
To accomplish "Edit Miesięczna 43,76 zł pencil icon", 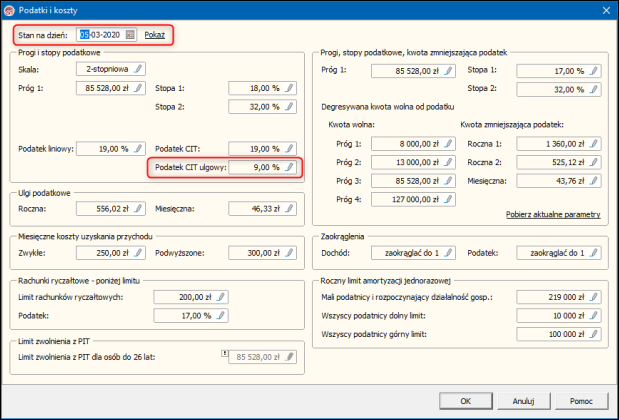I will point(593,181).
